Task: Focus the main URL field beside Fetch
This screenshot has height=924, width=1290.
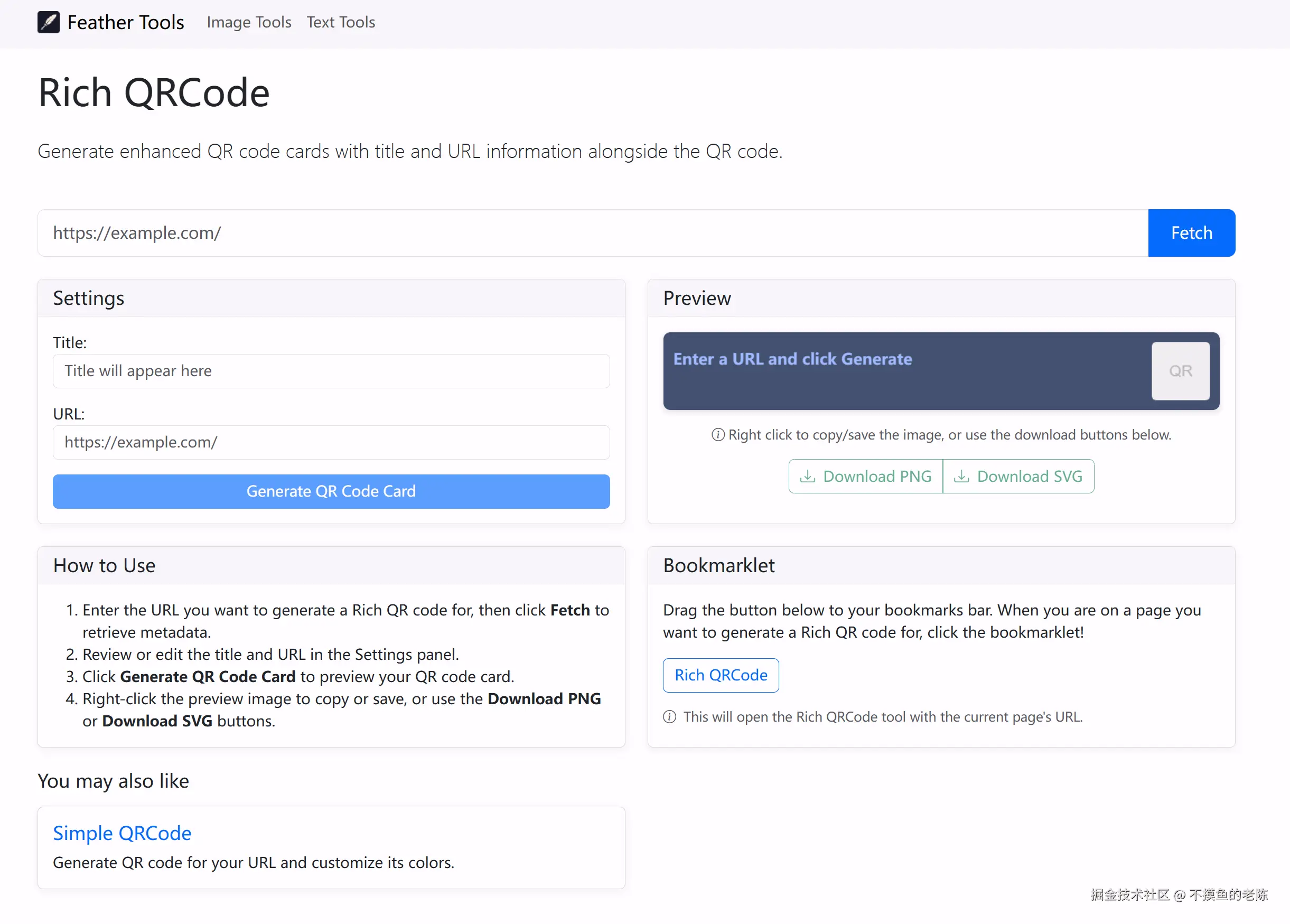Action: pyautogui.click(x=592, y=232)
